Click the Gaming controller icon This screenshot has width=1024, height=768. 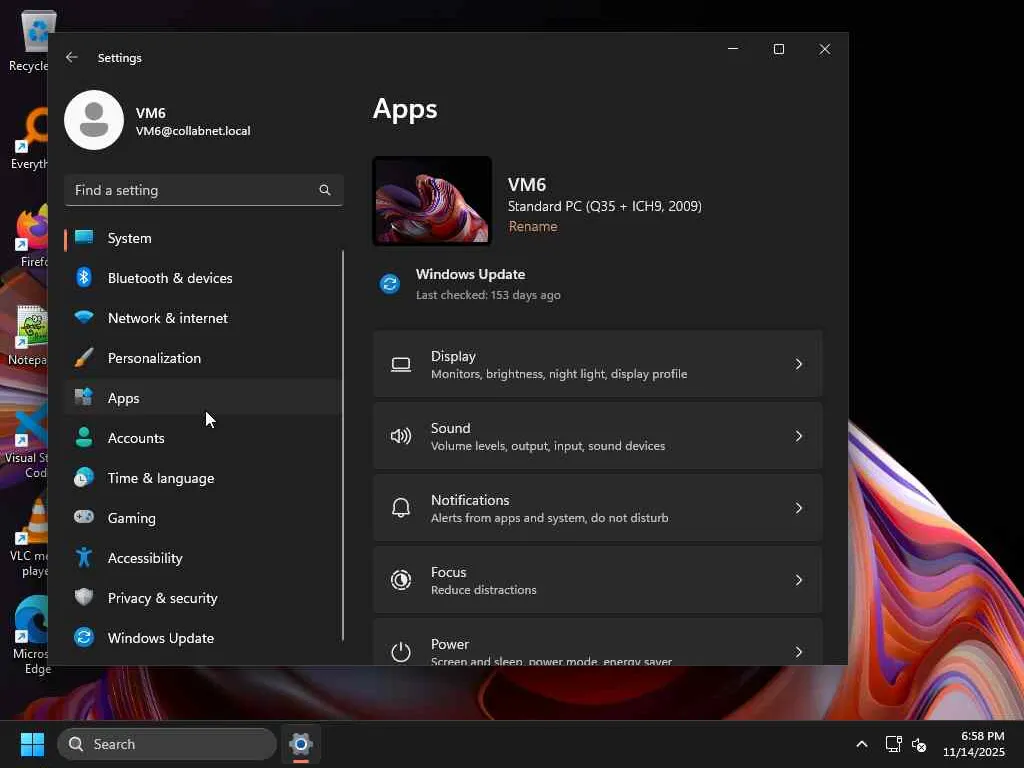click(85, 518)
